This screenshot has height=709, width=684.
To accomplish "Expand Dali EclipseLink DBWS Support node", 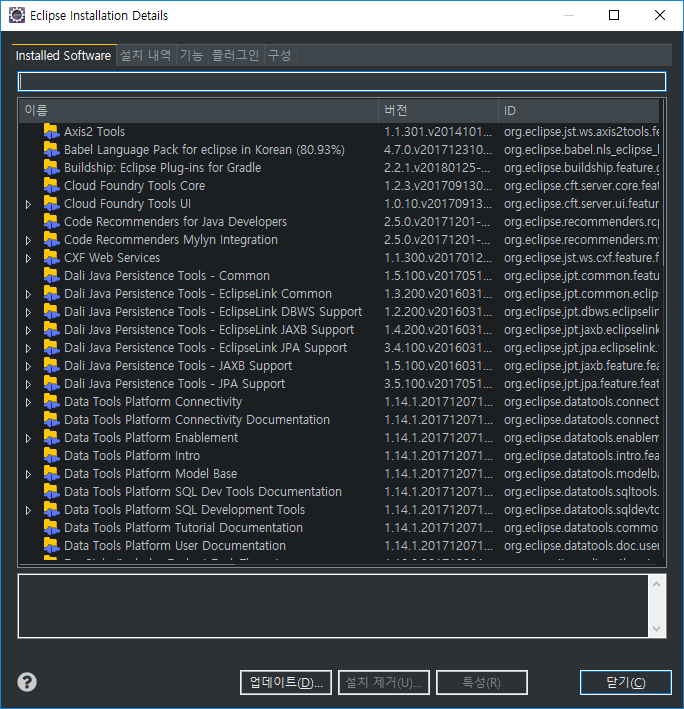I will 28,312.
